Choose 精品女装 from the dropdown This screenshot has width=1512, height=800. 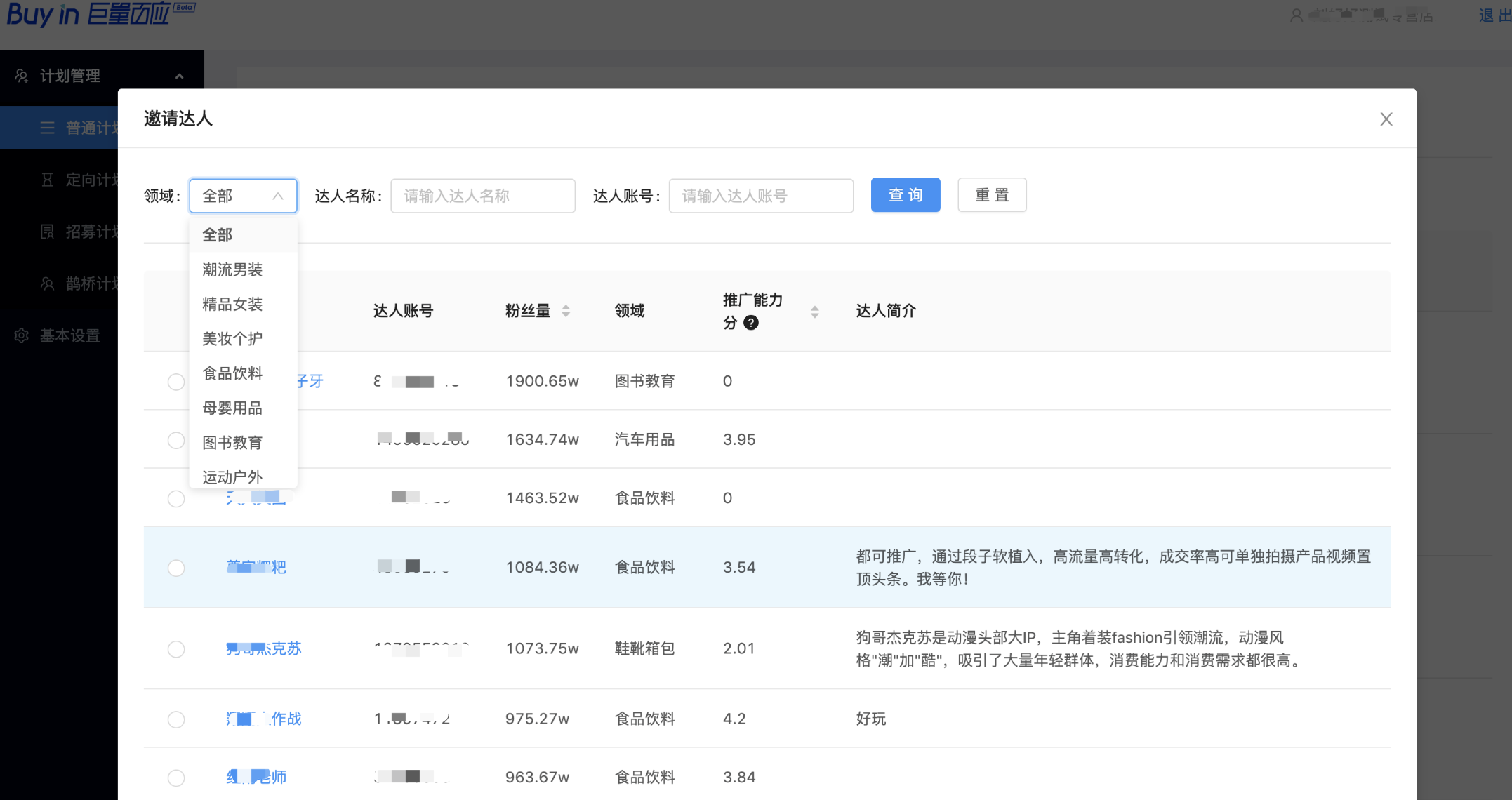click(x=243, y=304)
